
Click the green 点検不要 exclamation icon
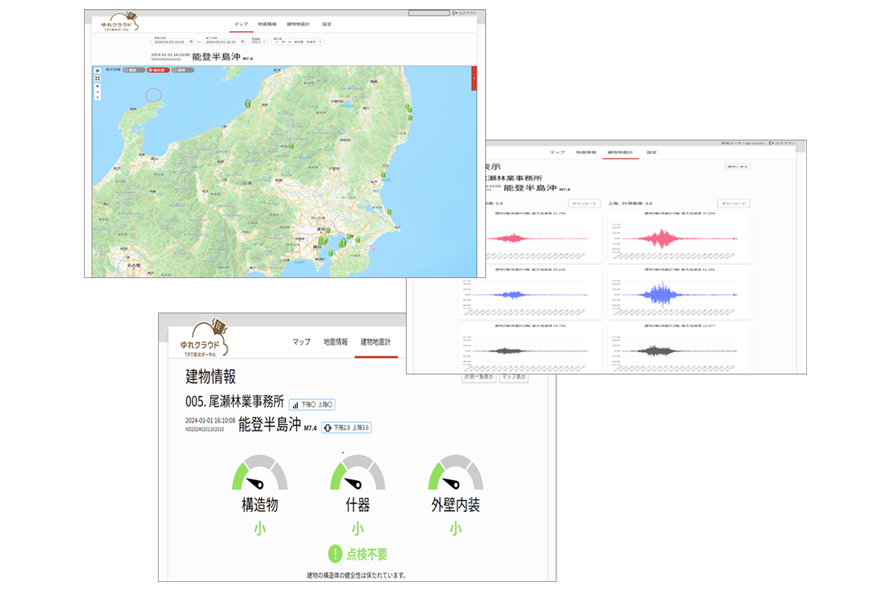tap(336, 553)
